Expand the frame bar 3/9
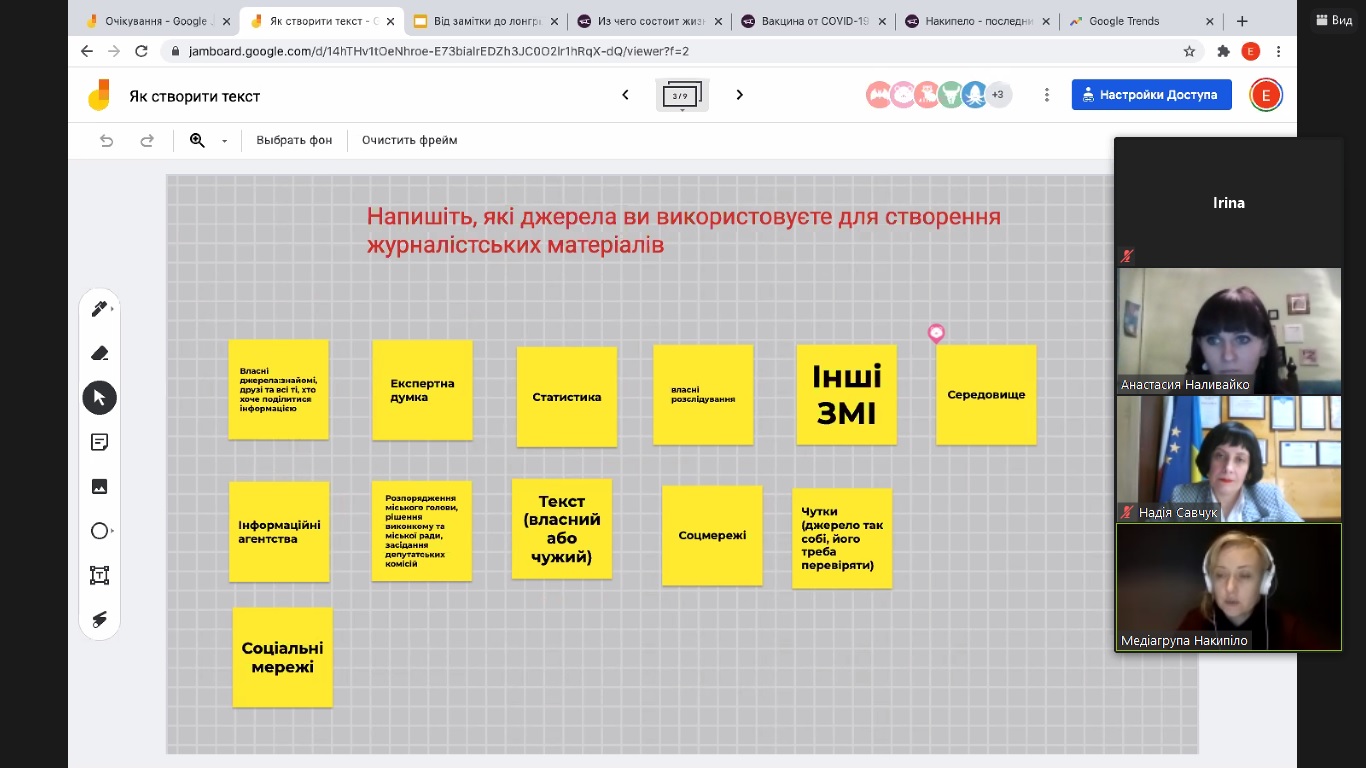 (682, 96)
